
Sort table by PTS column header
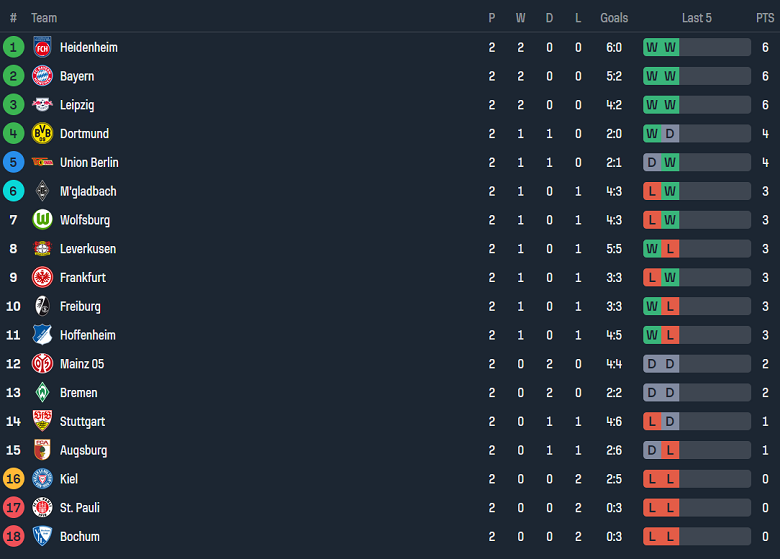coord(765,18)
